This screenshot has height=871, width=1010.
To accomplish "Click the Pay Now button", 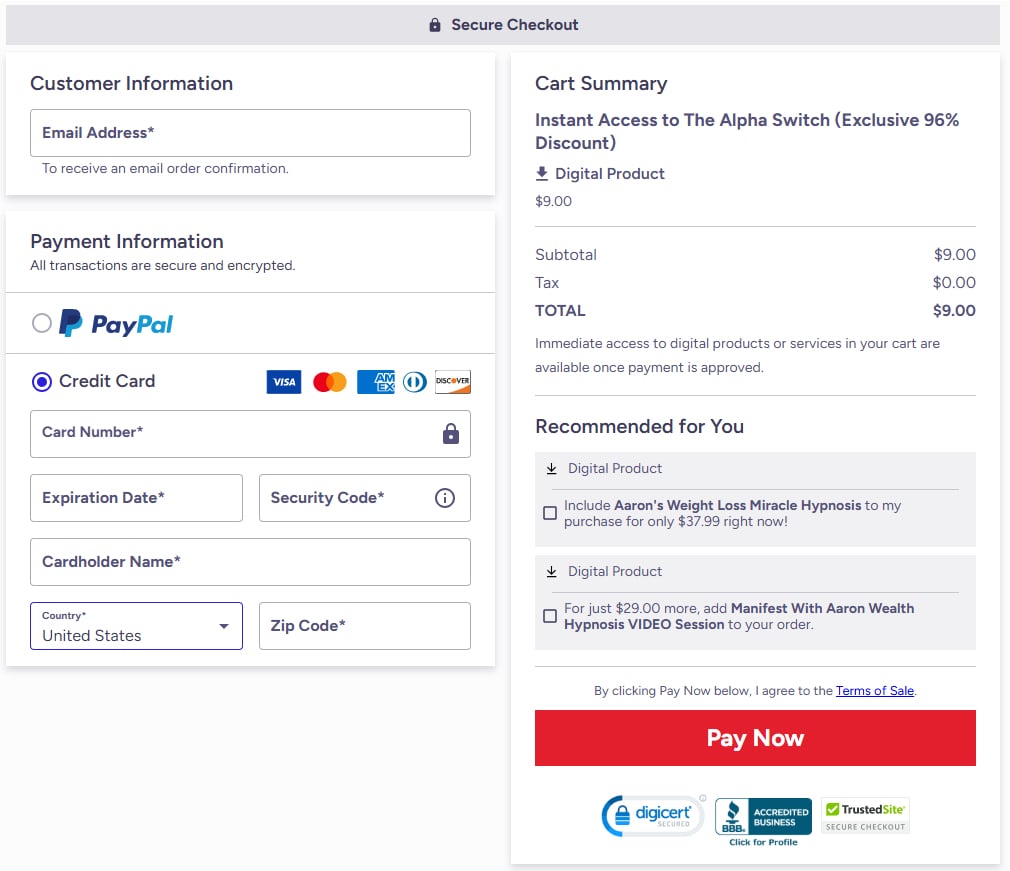I will point(755,738).
